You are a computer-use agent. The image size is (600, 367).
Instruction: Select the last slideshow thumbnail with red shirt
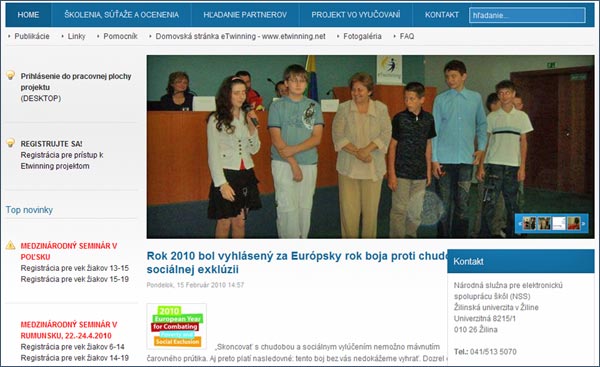click(574, 223)
